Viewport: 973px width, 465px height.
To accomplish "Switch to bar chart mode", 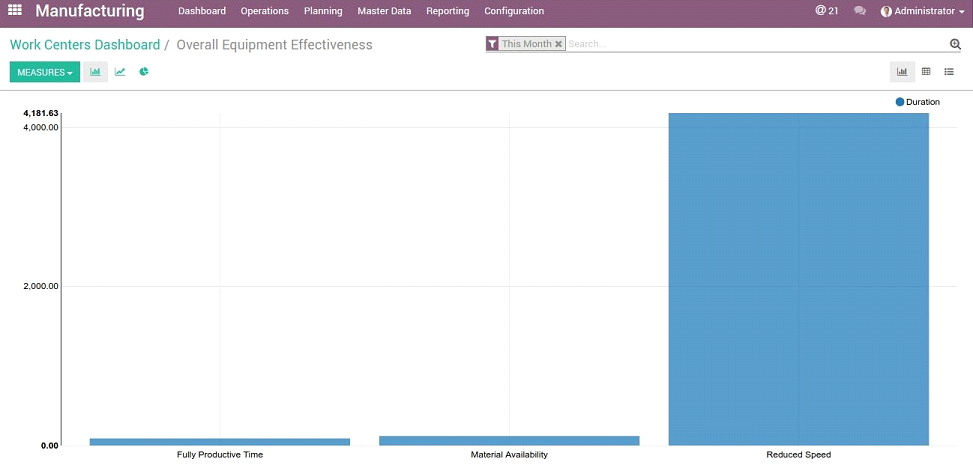I will point(95,72).
